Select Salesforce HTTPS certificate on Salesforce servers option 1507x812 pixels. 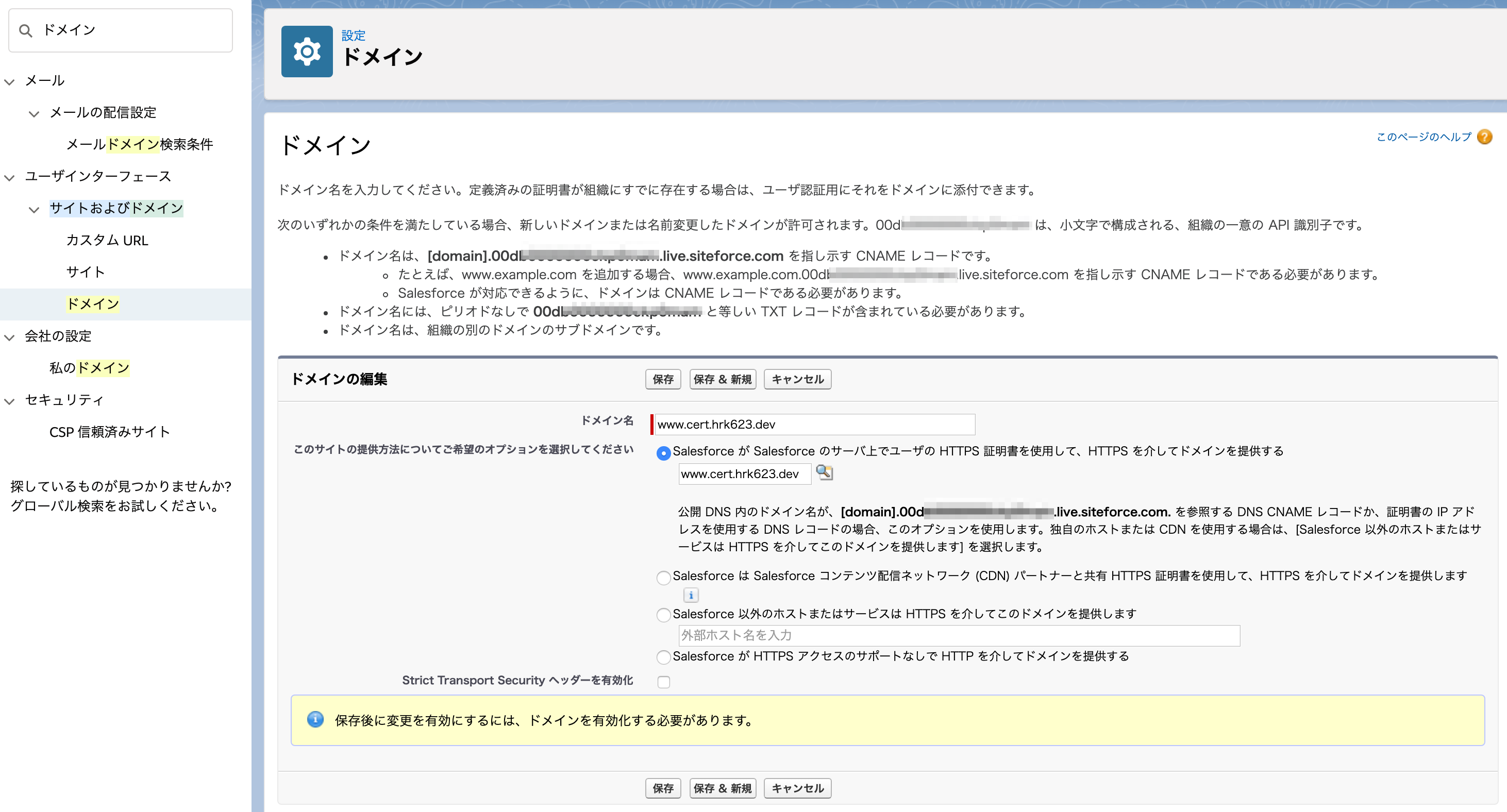(x=663, y=453)
